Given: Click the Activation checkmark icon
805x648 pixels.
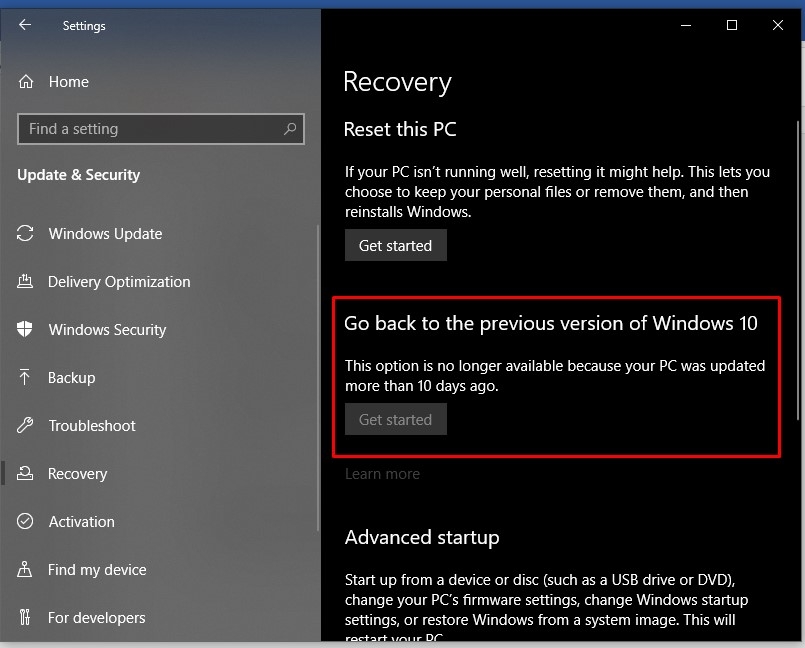Looking at the screenshot, I should coord(27,521).
